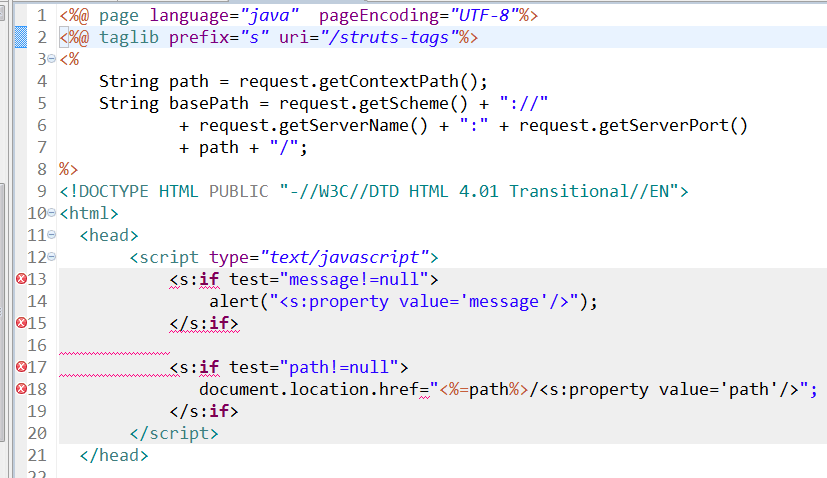
Task: Click line number 20 in the gutter
Action: tap(37, 433)
